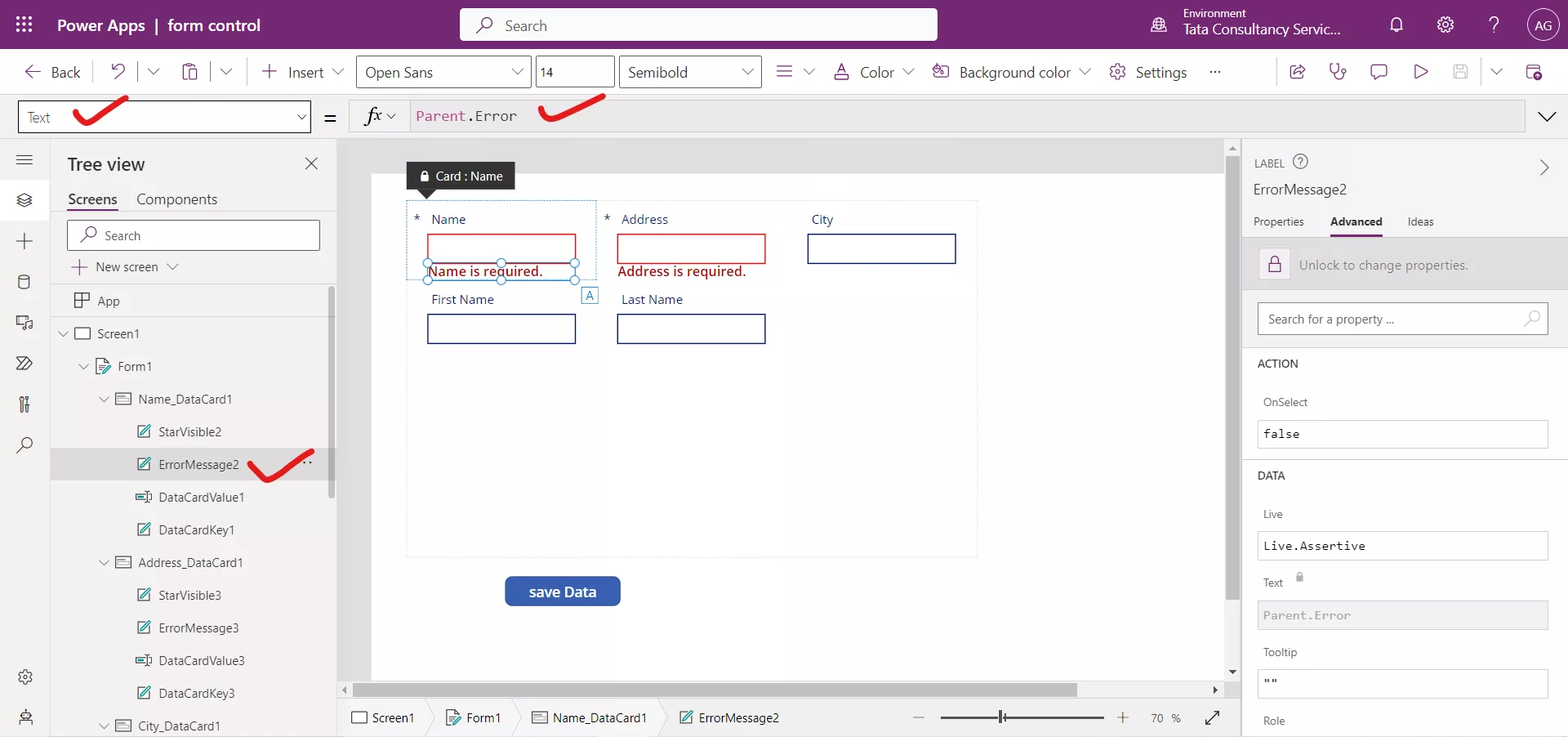Preview the app with the play button

[1420, 72]
